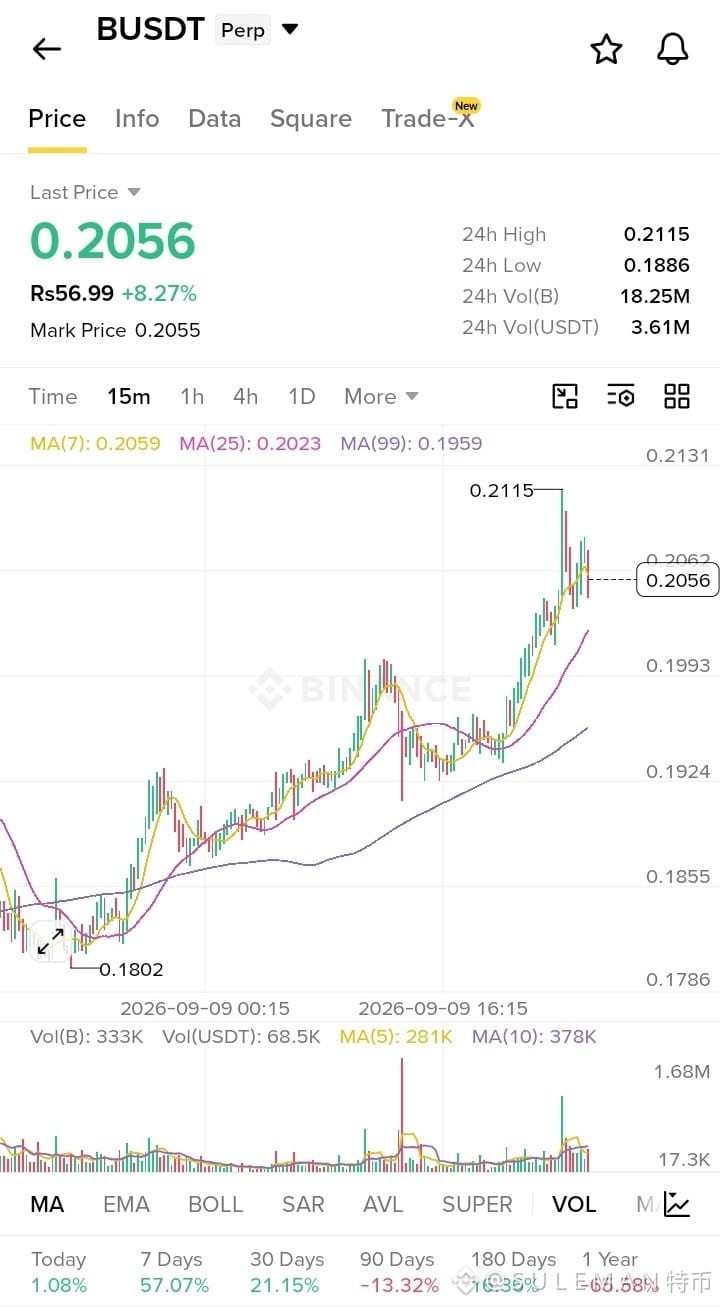Open price alert bell icon
This screenshot has height=1307, width=720.
(x=673, y=49)
